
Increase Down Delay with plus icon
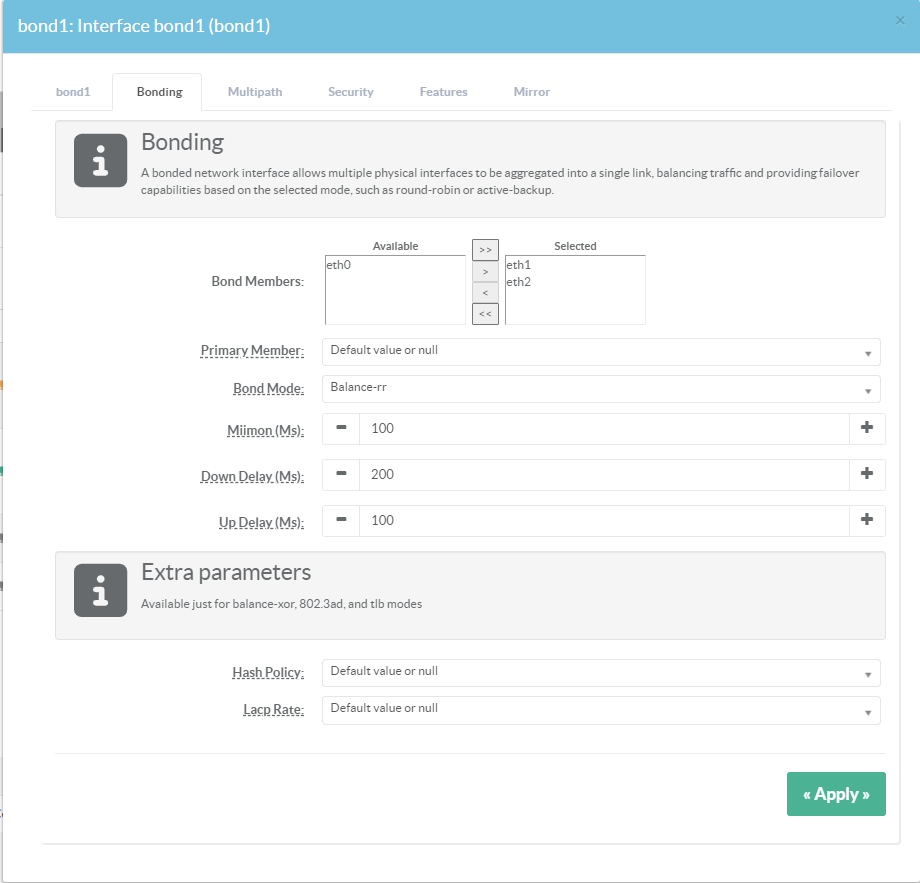pyautogui.click(x=867, y=474)
